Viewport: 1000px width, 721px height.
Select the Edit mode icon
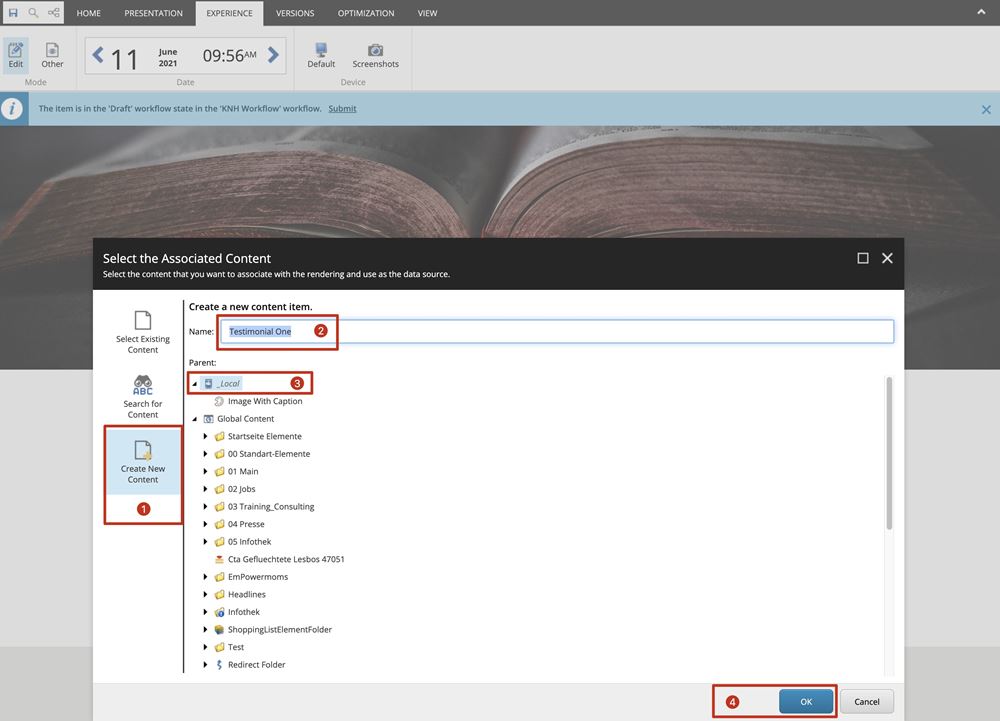point(16,55)
